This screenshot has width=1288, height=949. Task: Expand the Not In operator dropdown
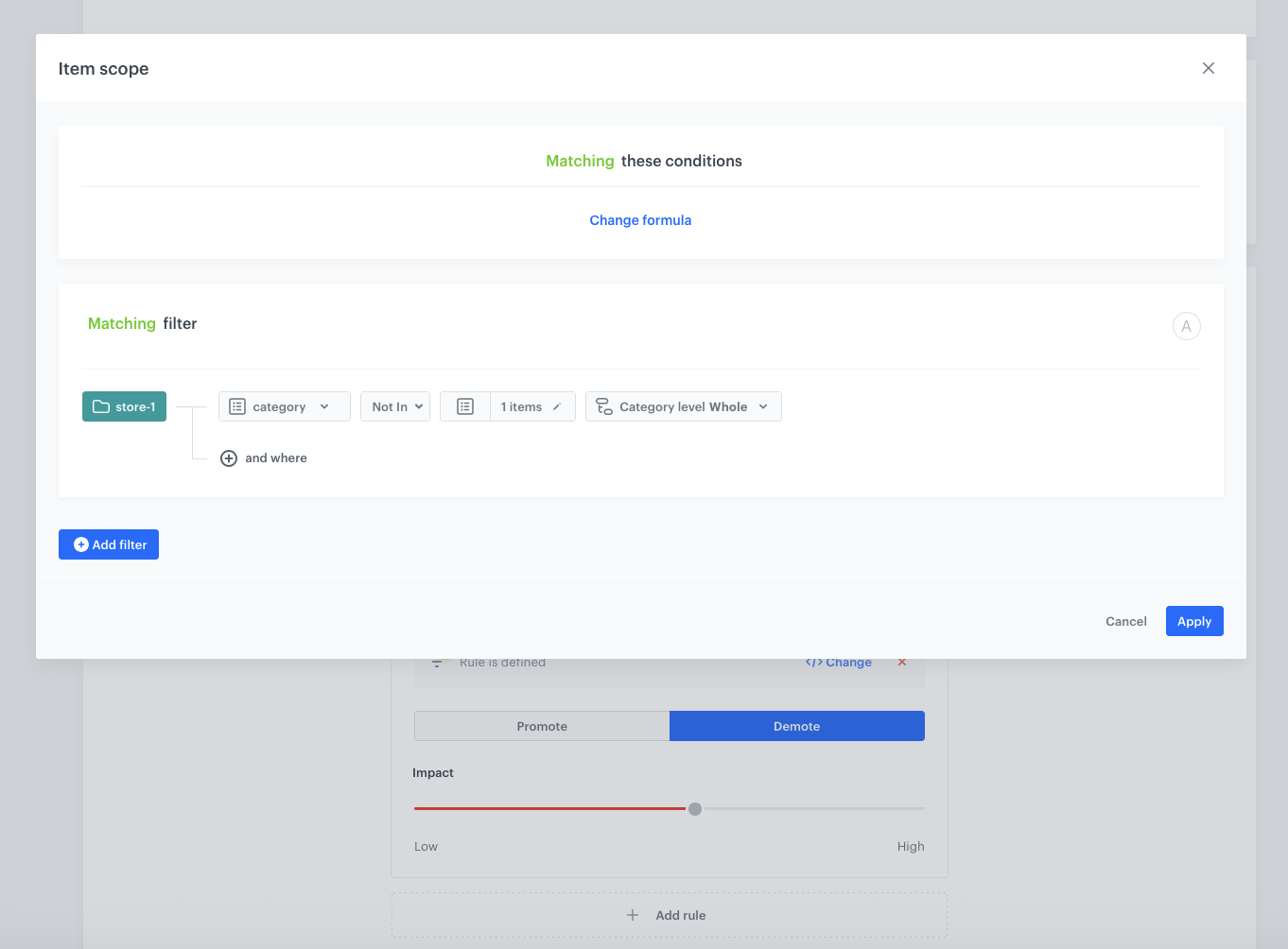[396, 406]
